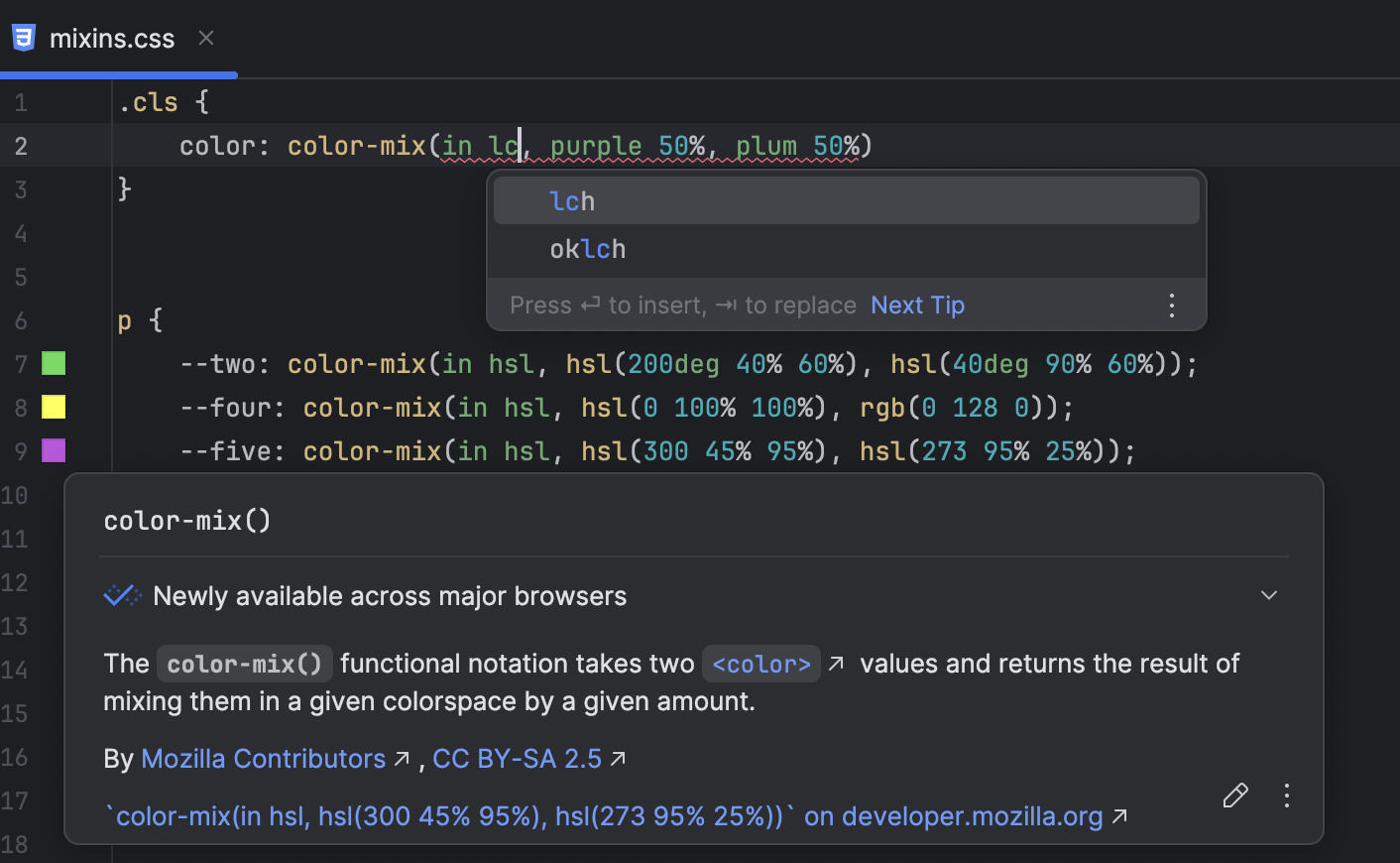This screenshot has width=1400, height=863.
Task: Click line number 6 in the gutter
Action: 20,319
